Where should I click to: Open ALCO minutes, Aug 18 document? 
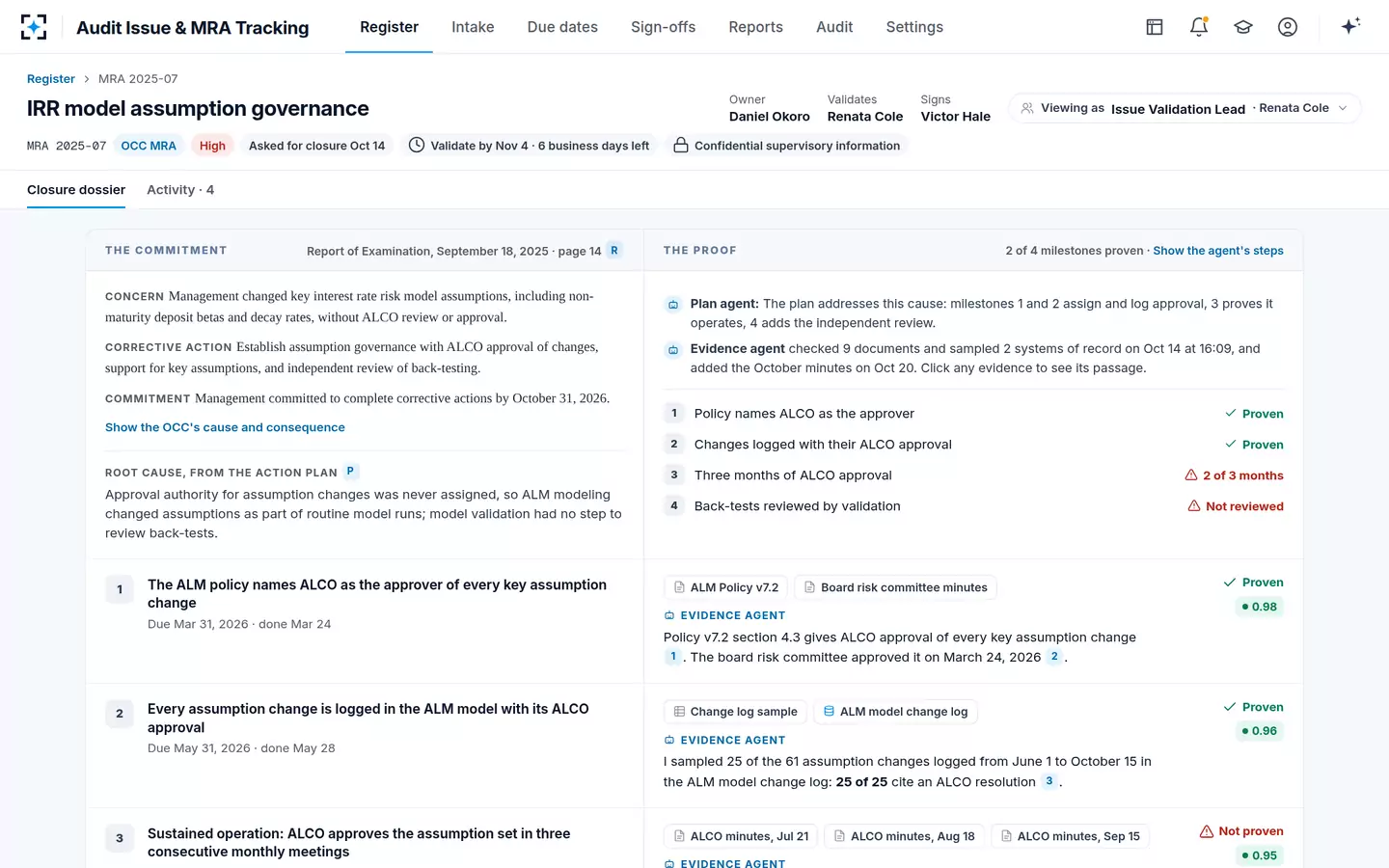tap(904, 836)
